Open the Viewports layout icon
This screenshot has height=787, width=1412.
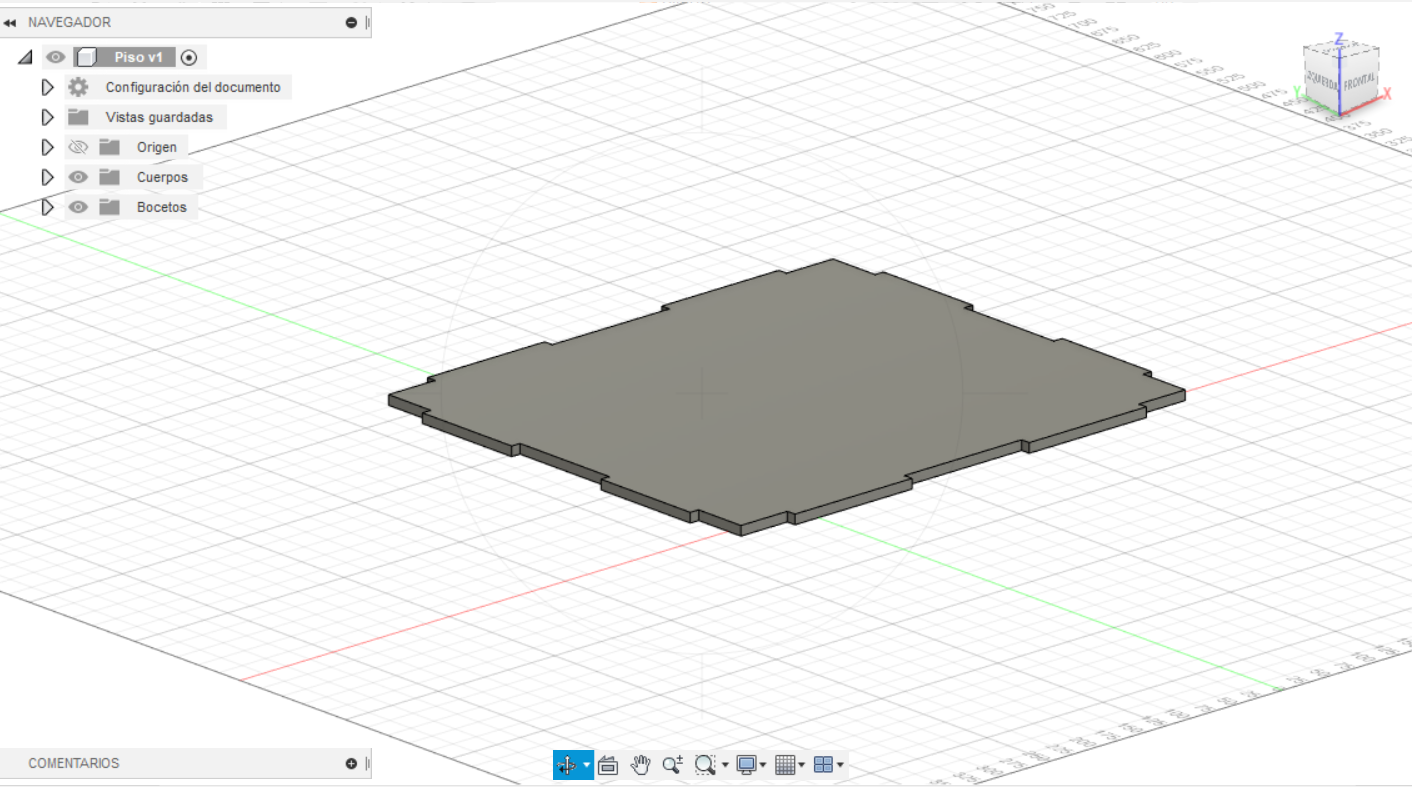coord(824,765)
